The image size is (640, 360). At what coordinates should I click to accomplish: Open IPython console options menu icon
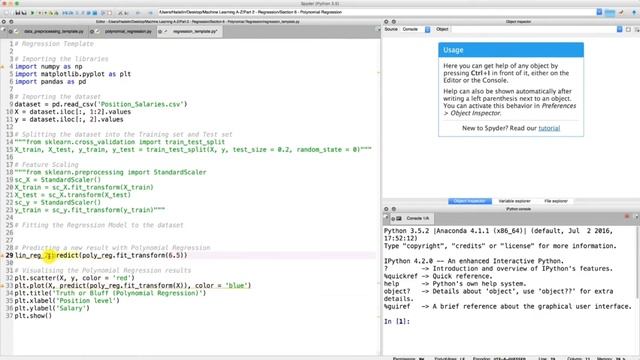click(x=637, y=217)
